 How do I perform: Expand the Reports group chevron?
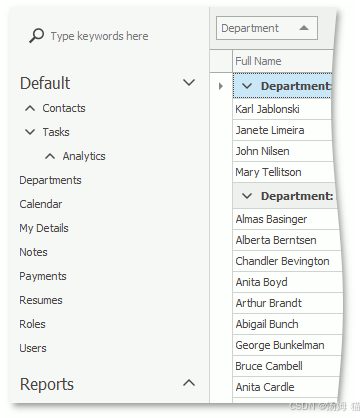[189, 383]
